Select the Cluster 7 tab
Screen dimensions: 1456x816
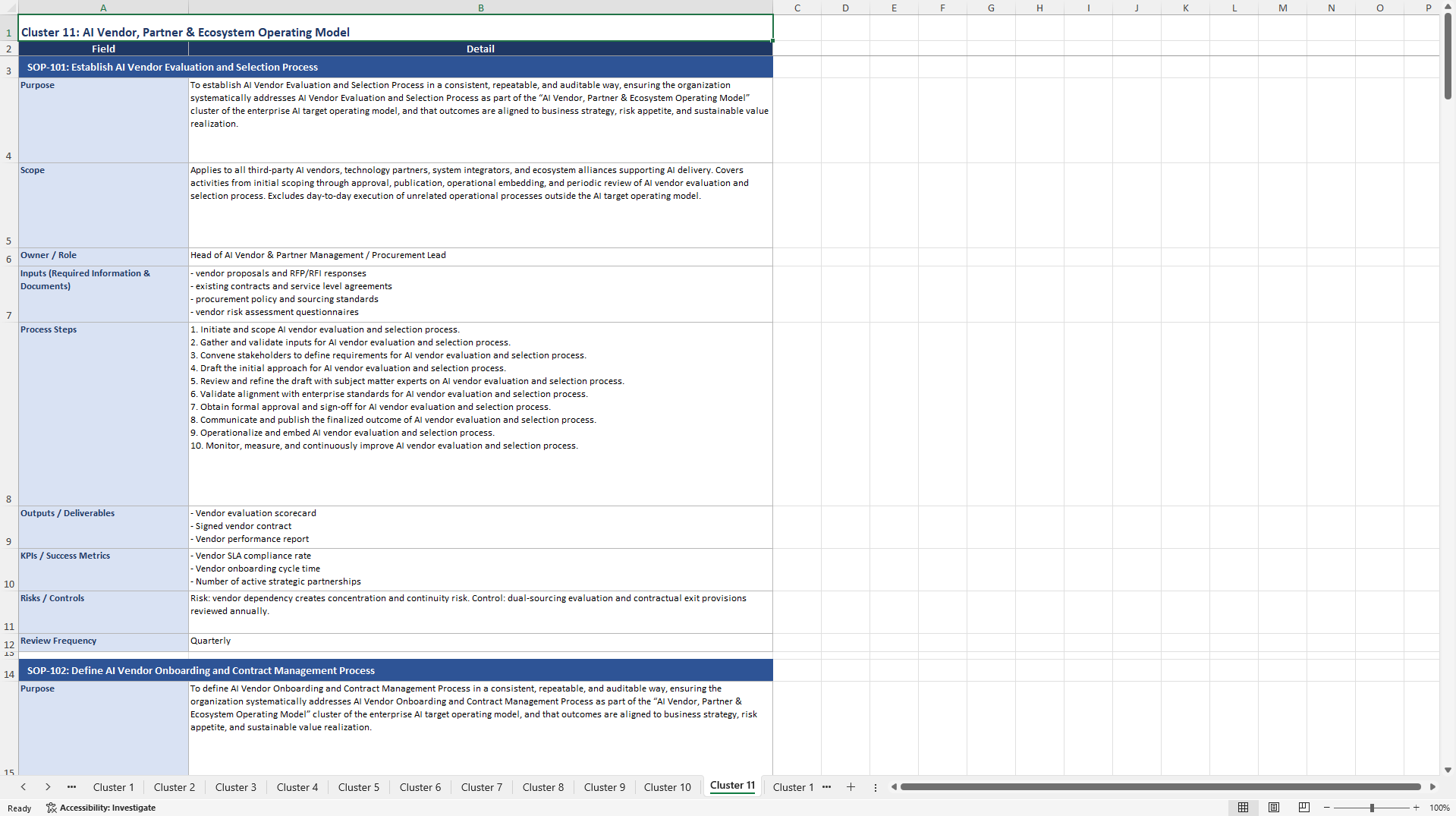tap(482, 787)
